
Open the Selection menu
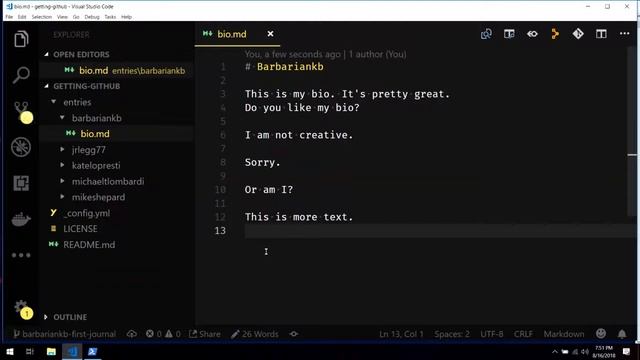tap(42, 17)
